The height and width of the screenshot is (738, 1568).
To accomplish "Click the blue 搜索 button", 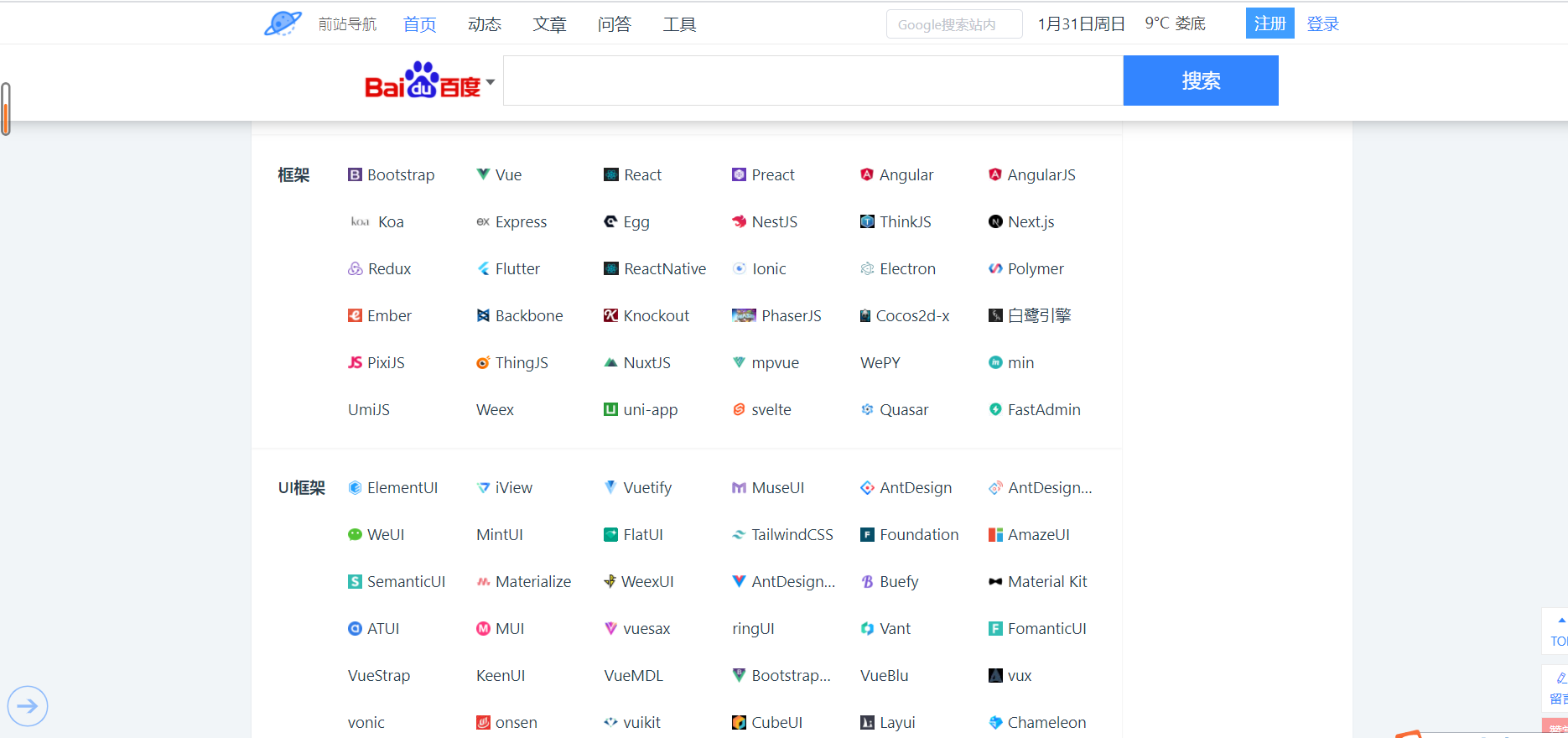I will click(x=1201, y=81).
